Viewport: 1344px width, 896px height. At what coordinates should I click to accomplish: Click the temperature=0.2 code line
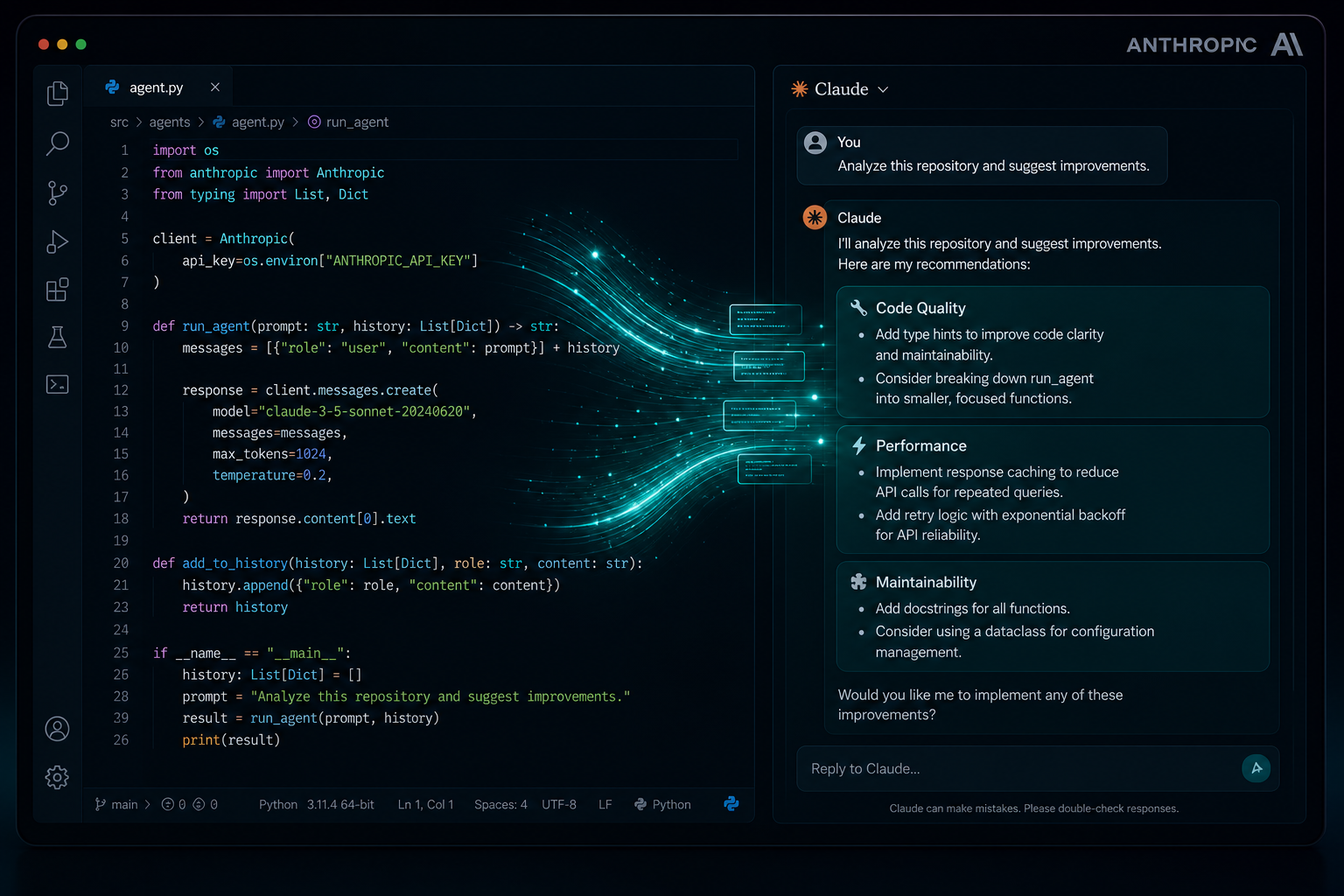(x=271, y=475)
